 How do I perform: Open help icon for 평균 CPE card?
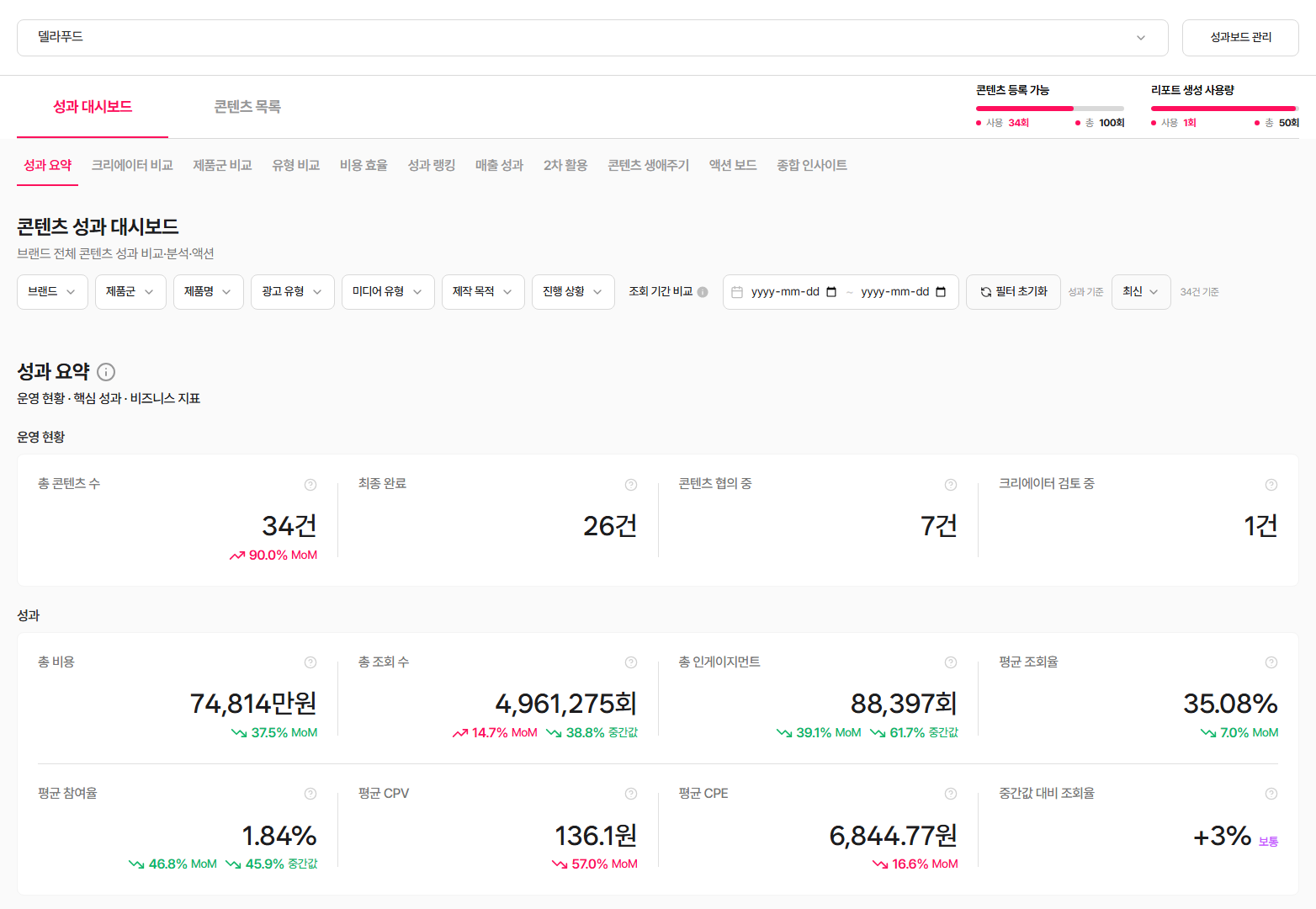[x=951, y=794]
